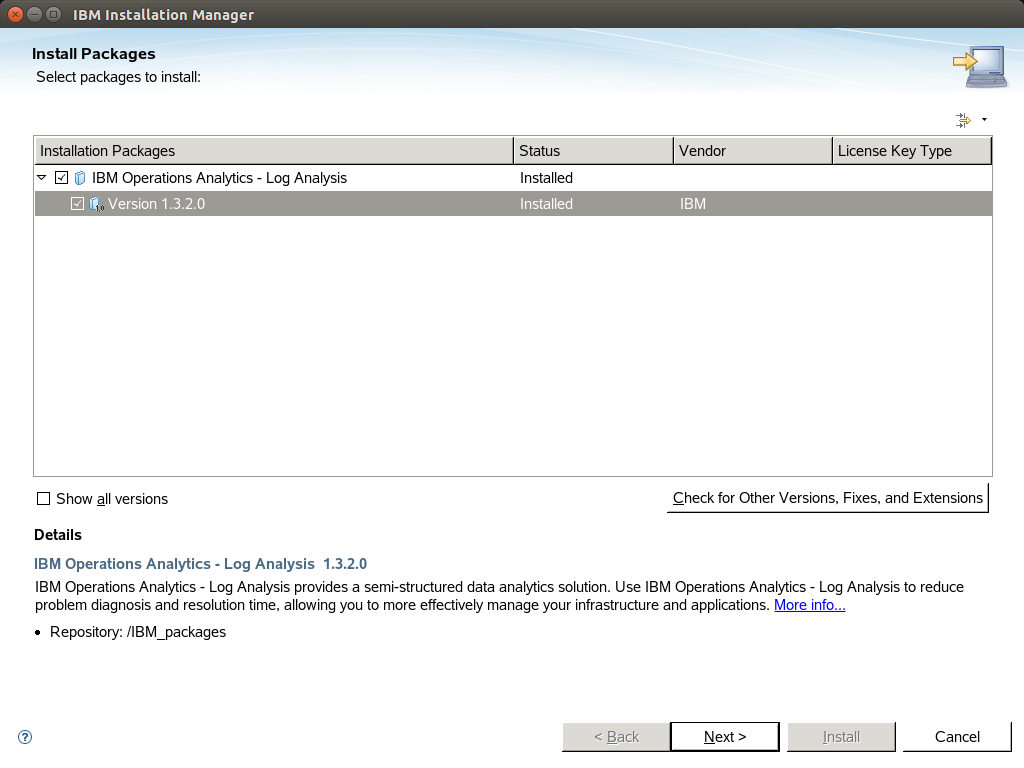
Task: Uncheck IBM Operations Analytics - Log Analysis checkbox
Action: point(61,178)
